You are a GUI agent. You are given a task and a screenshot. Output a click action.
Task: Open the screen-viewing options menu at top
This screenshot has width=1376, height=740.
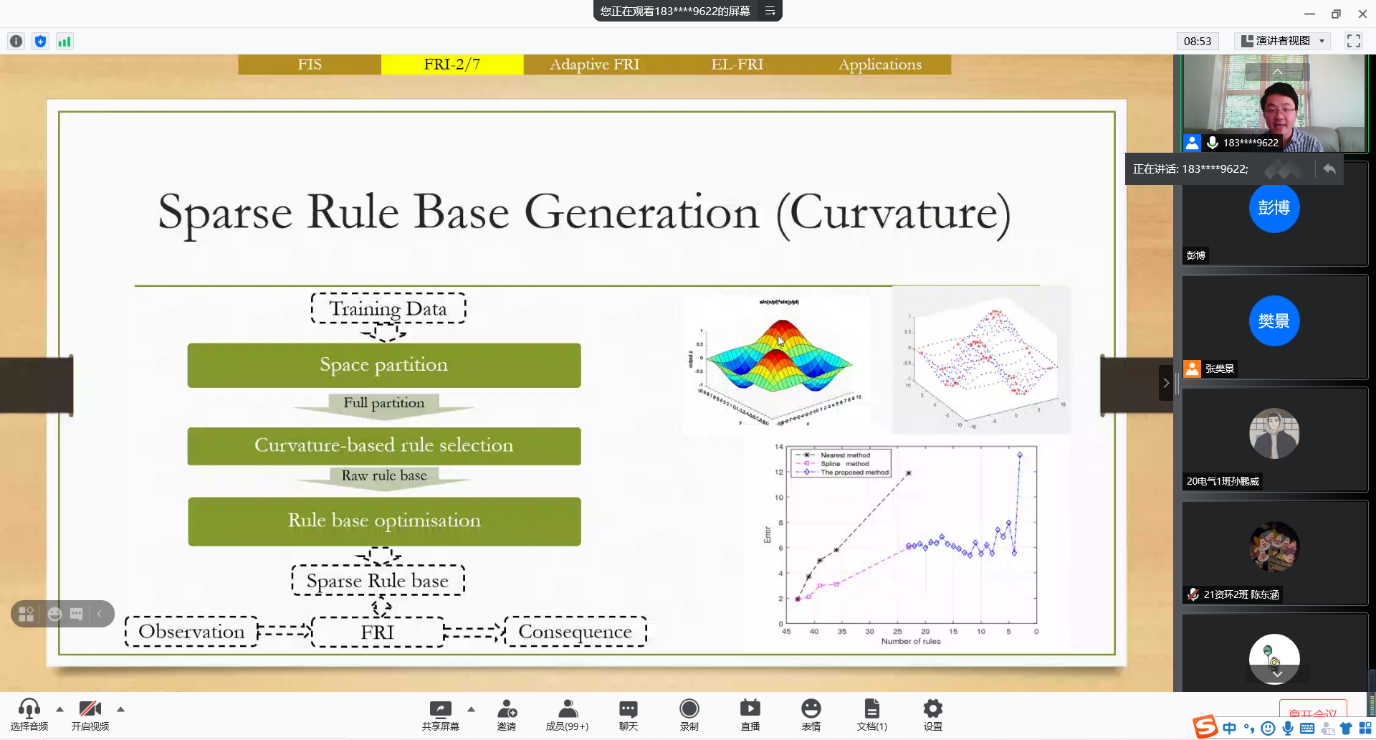(770, 11)
